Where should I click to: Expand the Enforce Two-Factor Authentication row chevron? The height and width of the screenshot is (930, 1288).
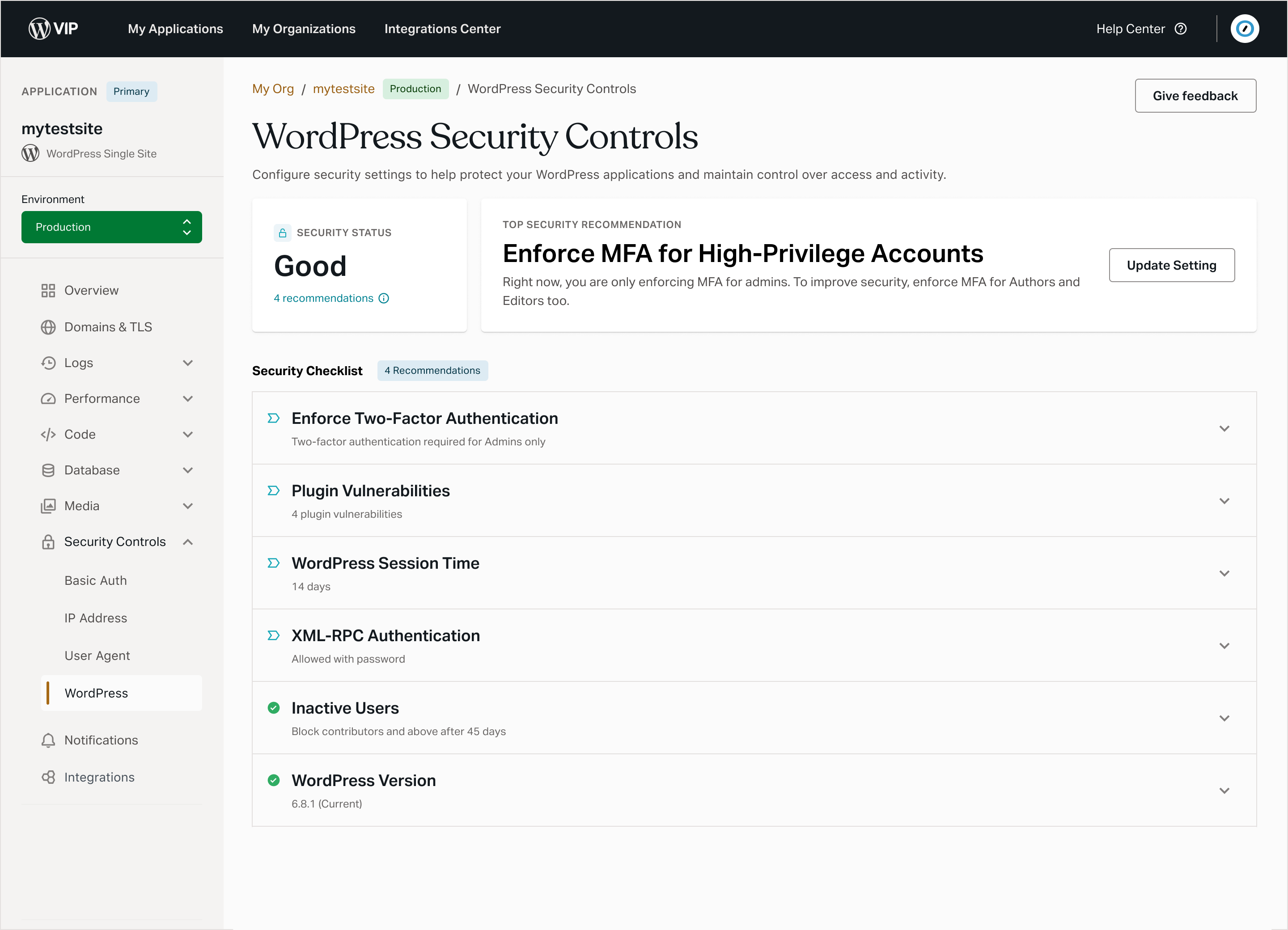coord(1224,429)
